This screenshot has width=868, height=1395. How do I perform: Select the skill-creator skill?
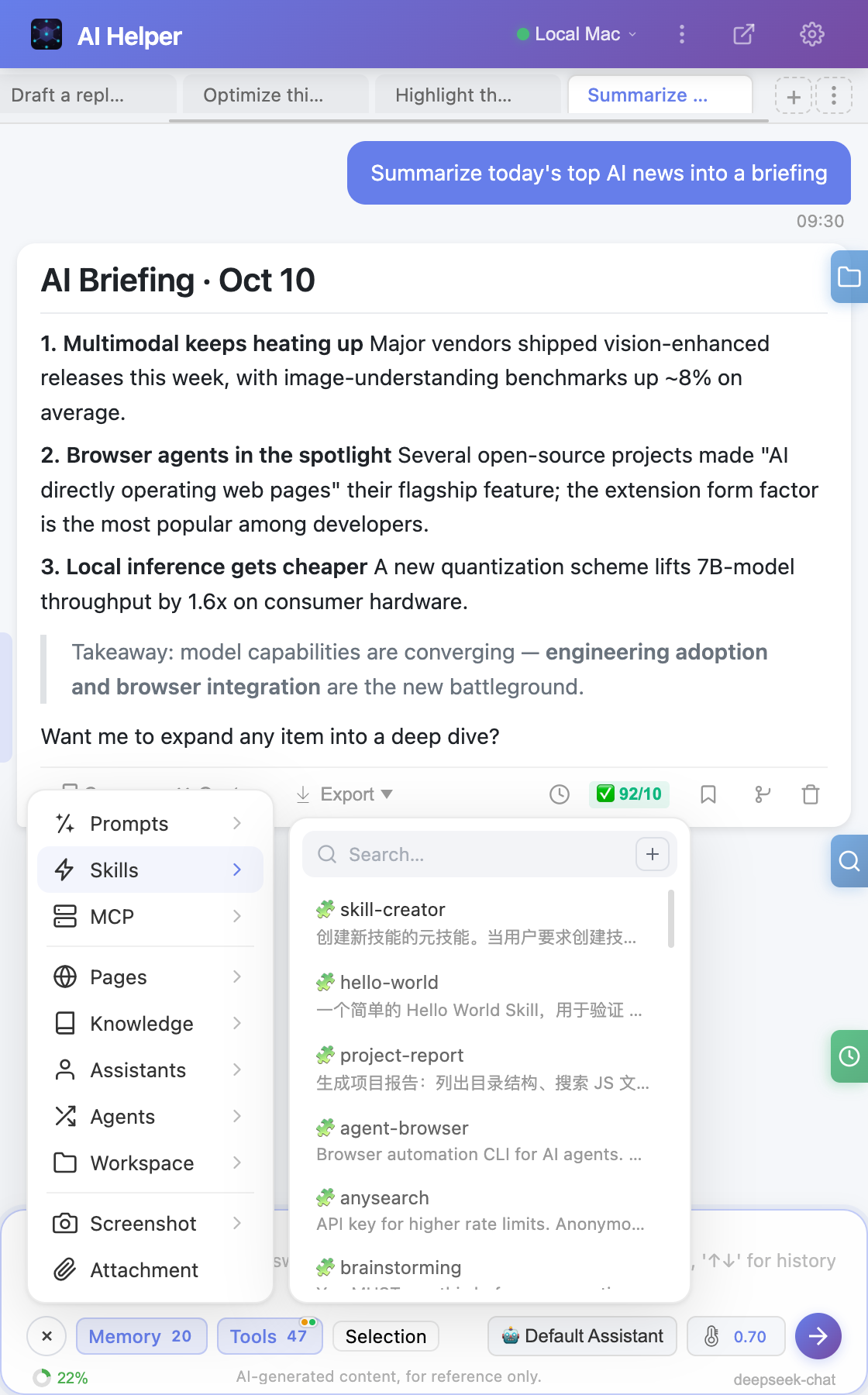click(x=483, y=922)
